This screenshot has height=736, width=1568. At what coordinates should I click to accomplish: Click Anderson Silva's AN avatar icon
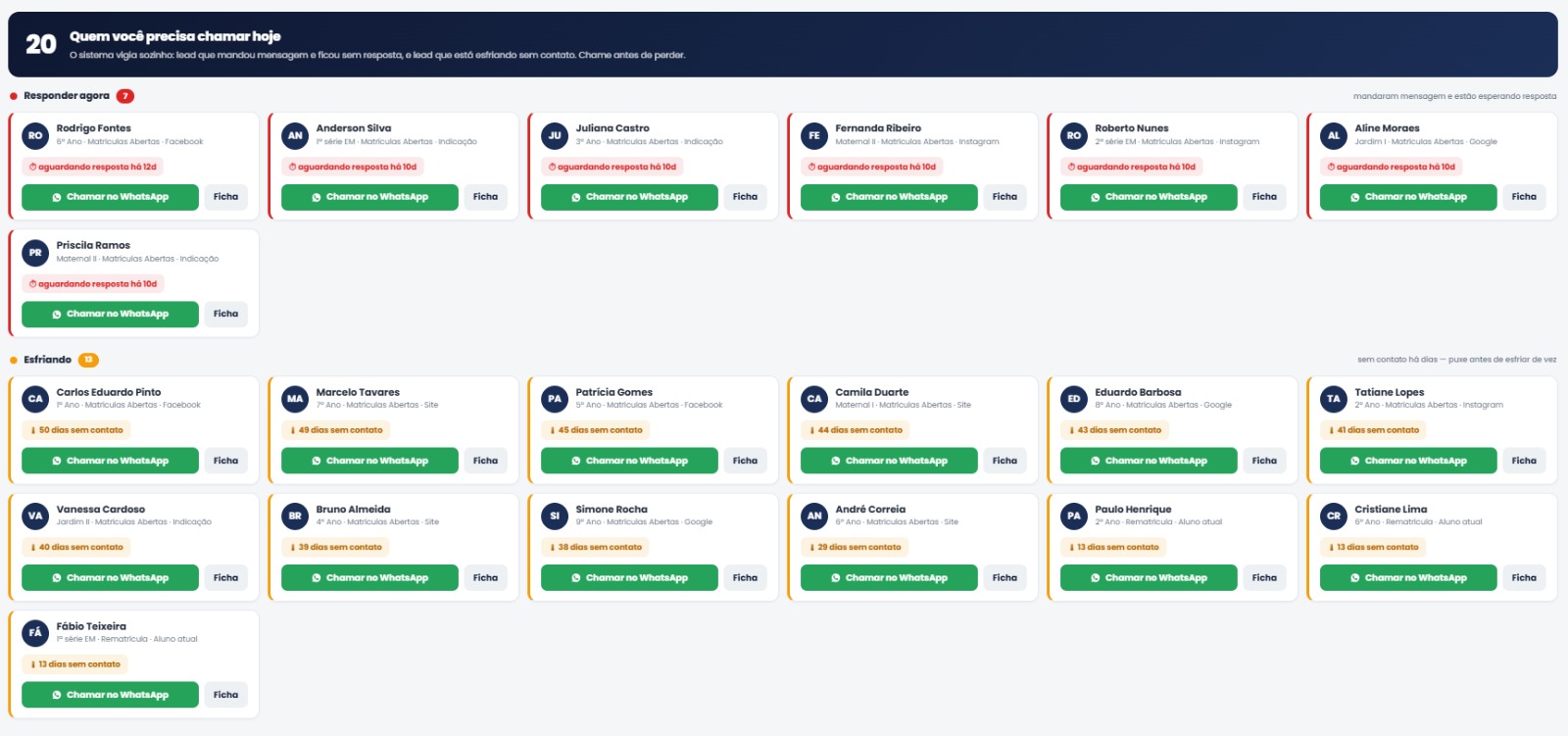[295, 135]
